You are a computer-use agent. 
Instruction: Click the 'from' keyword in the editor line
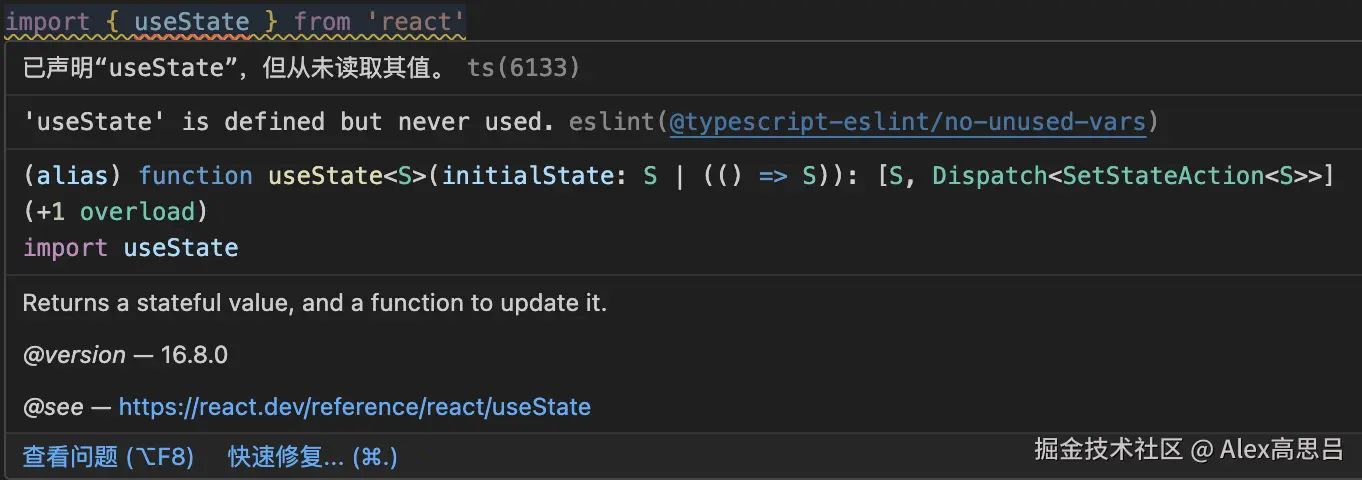click(322, 20)
